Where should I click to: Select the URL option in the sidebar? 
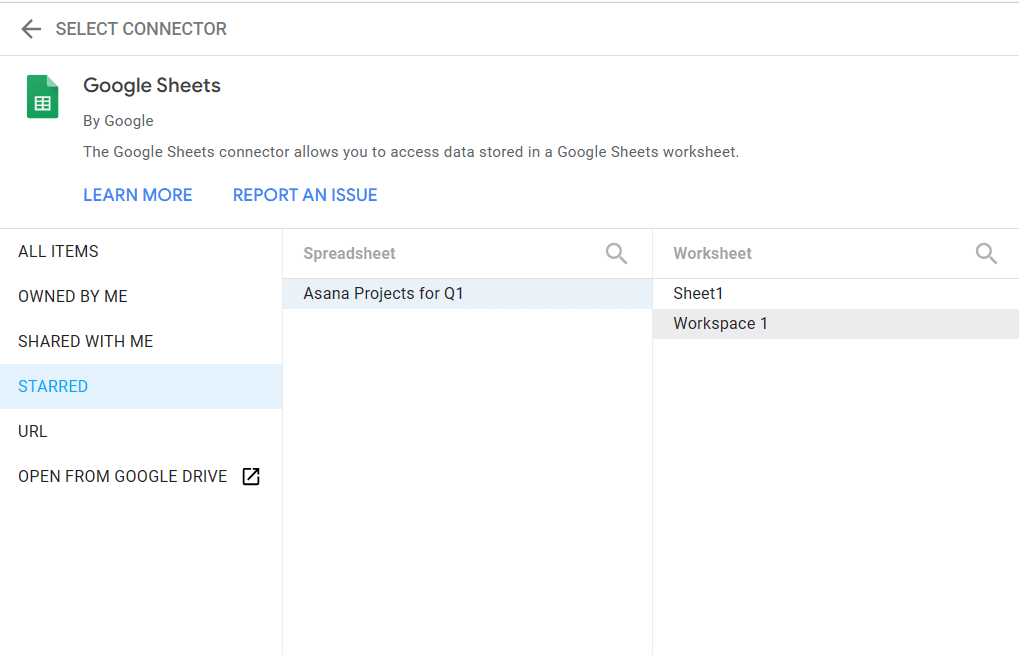(x=32, y=431)
